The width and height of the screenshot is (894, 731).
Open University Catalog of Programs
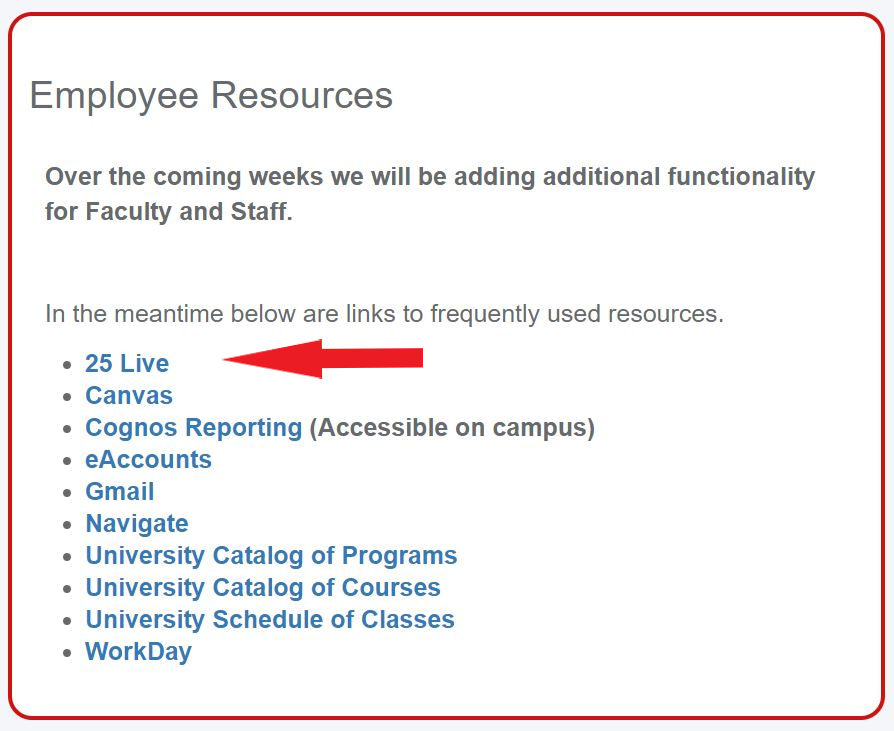271,556
